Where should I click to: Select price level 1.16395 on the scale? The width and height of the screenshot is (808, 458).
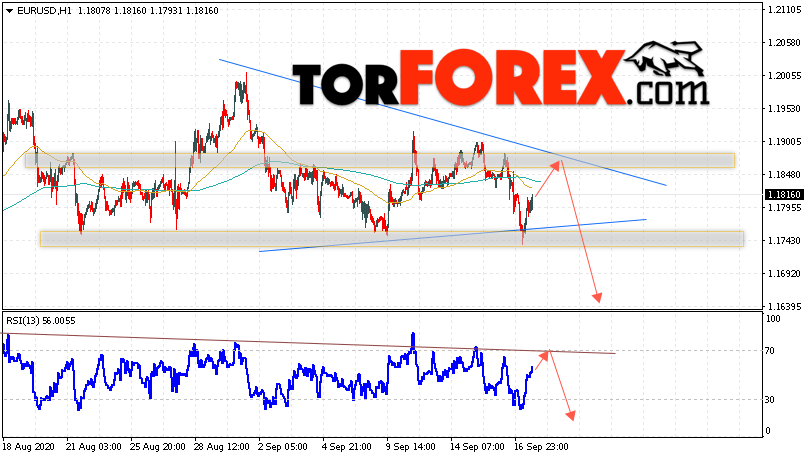pos(784,307)
